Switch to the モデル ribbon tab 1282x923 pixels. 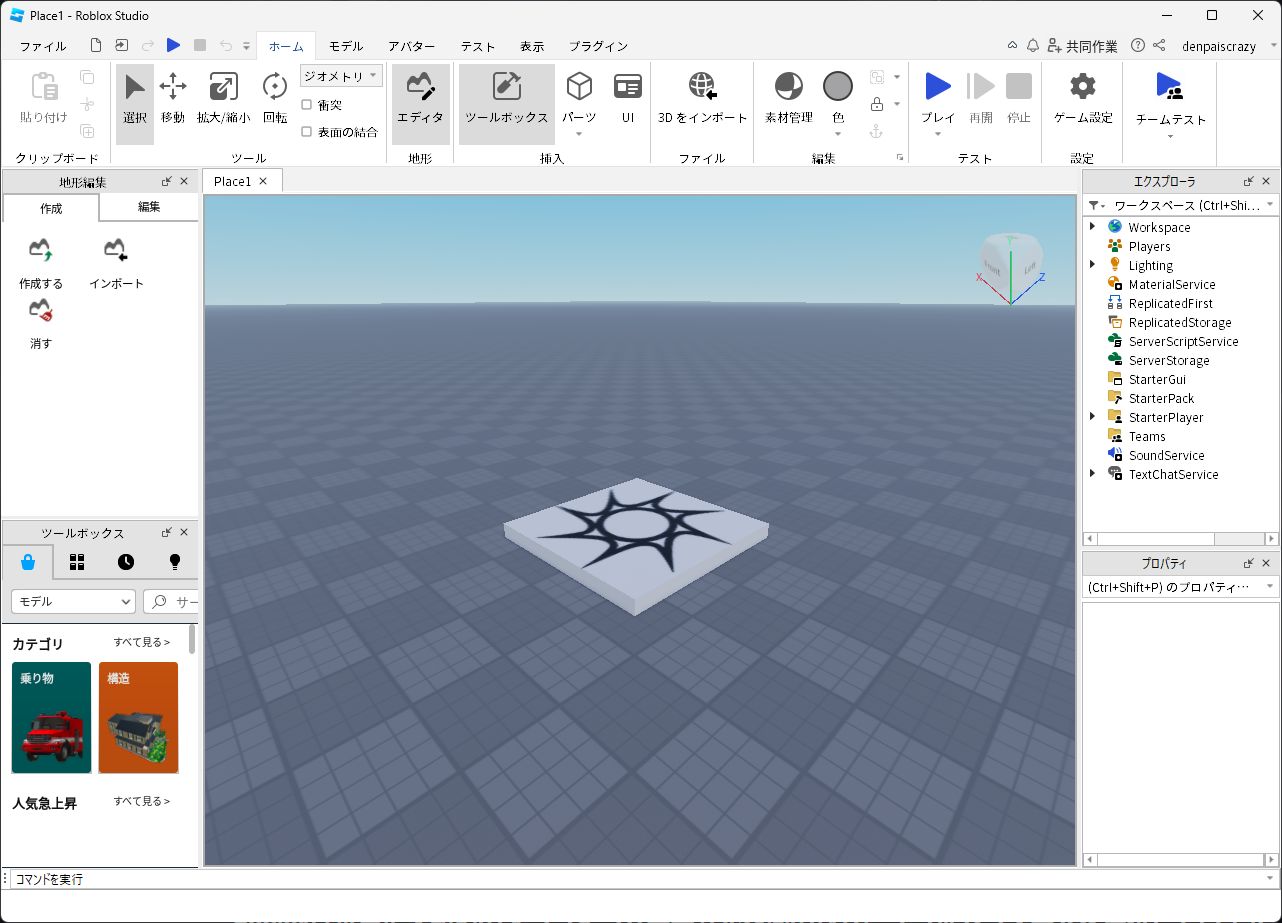click(345, 46)
